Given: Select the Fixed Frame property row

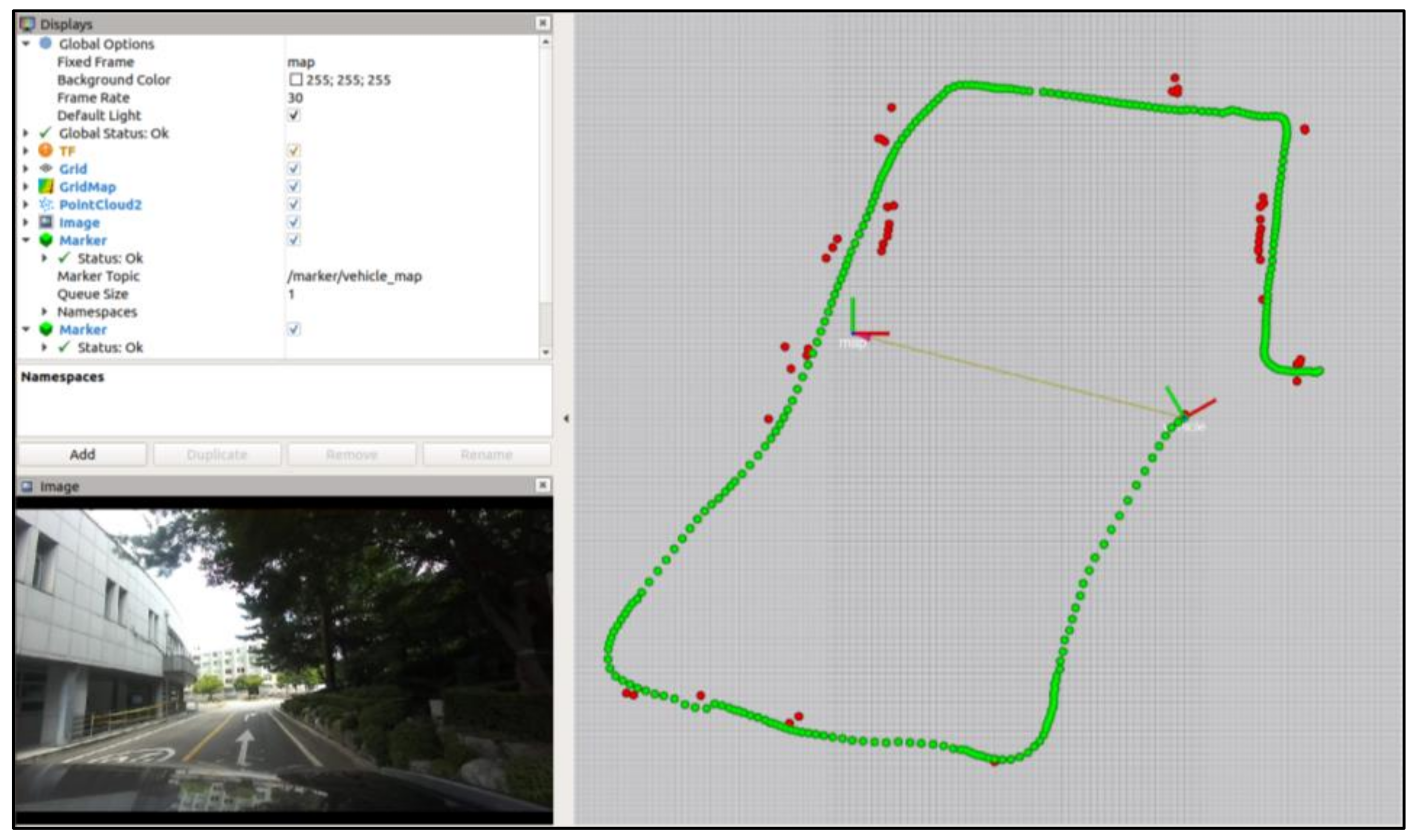Looking at the screenshot, I should pyautogui.click(x=96, y=62).
